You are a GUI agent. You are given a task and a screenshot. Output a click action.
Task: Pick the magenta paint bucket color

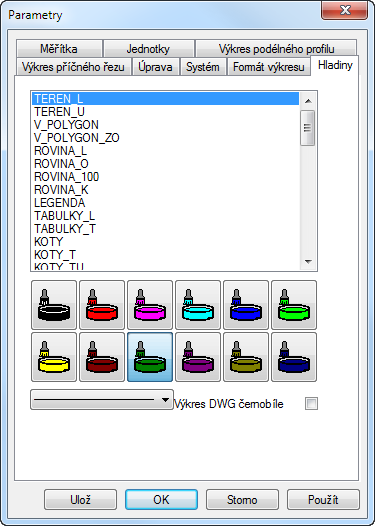point(150,305)
